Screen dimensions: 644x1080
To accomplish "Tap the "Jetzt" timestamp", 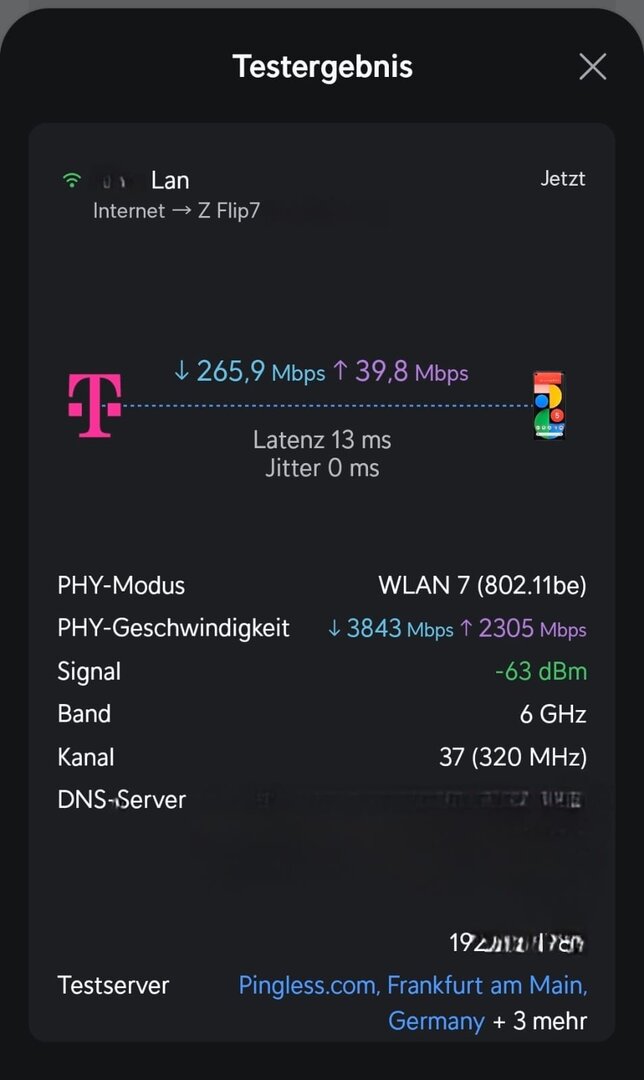I will [562, 180].
